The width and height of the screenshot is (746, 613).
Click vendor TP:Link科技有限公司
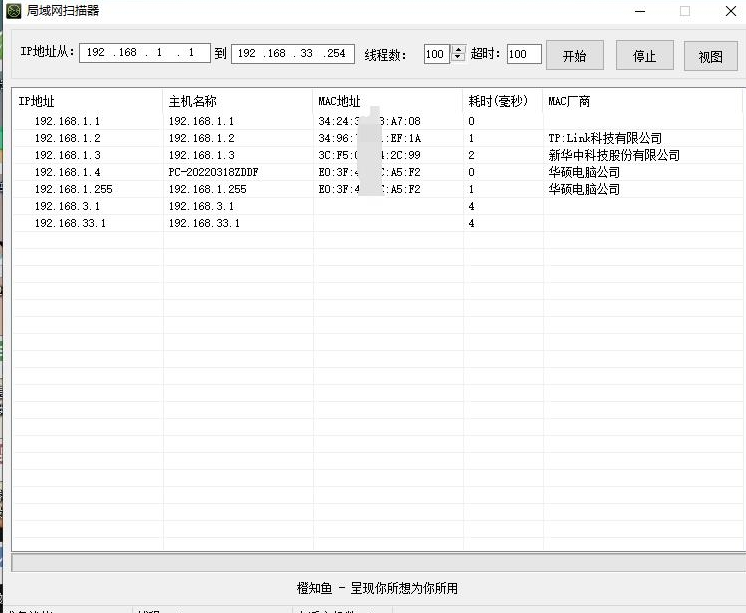(x=605, y=138)
